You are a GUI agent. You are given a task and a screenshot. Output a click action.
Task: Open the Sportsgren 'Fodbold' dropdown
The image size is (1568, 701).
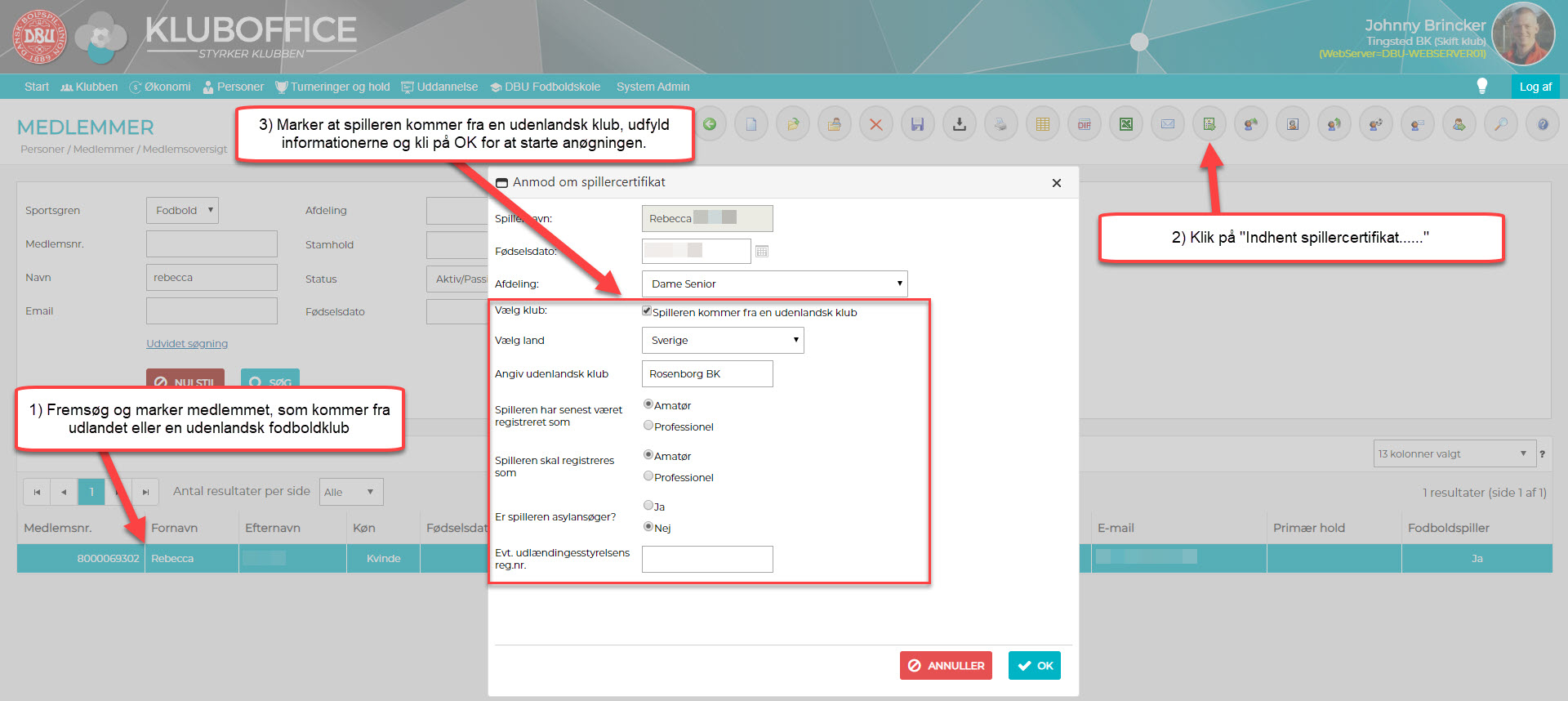(x=182, y=210)
